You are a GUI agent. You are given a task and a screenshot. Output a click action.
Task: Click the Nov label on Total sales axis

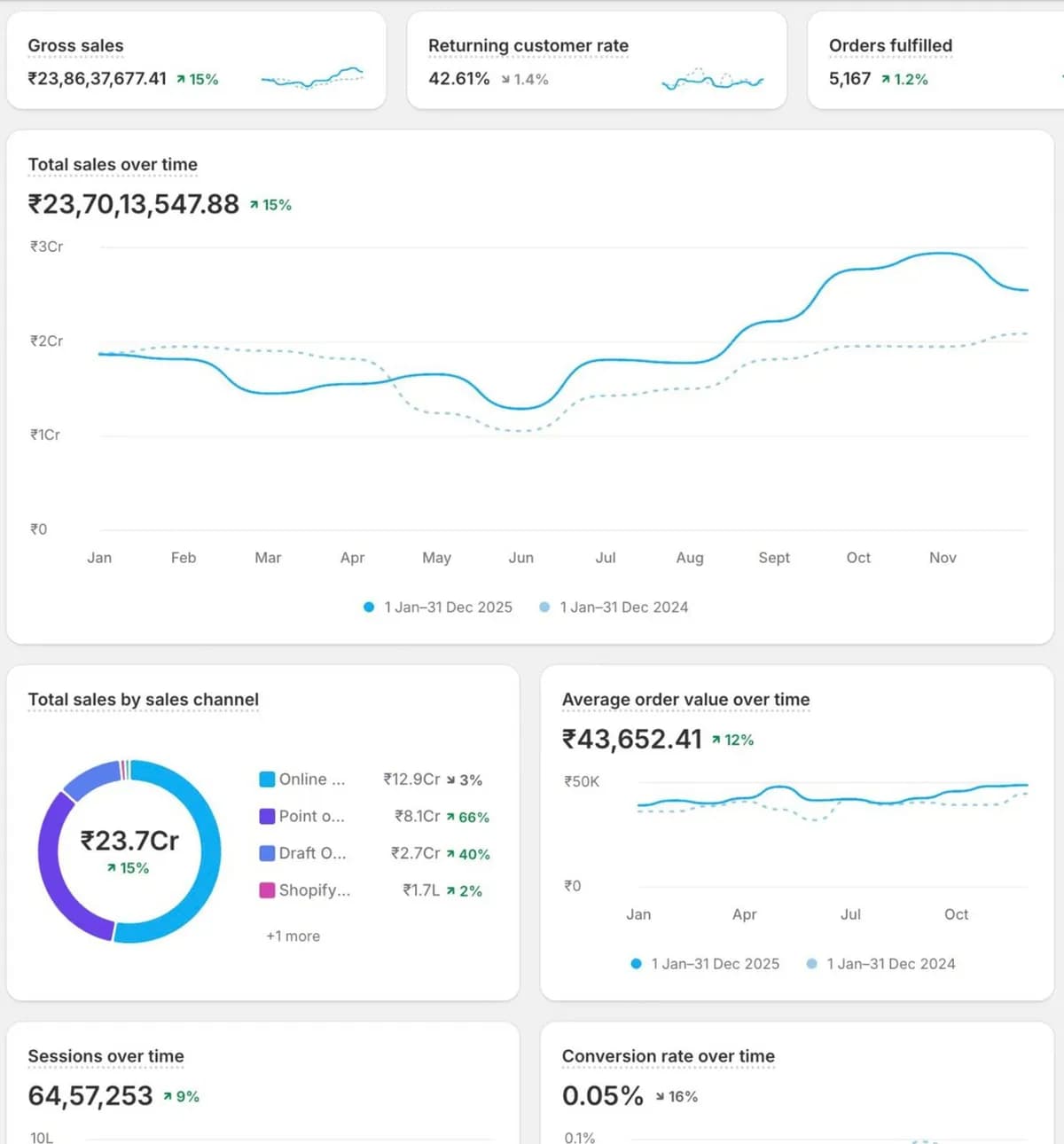click(943, 557)
